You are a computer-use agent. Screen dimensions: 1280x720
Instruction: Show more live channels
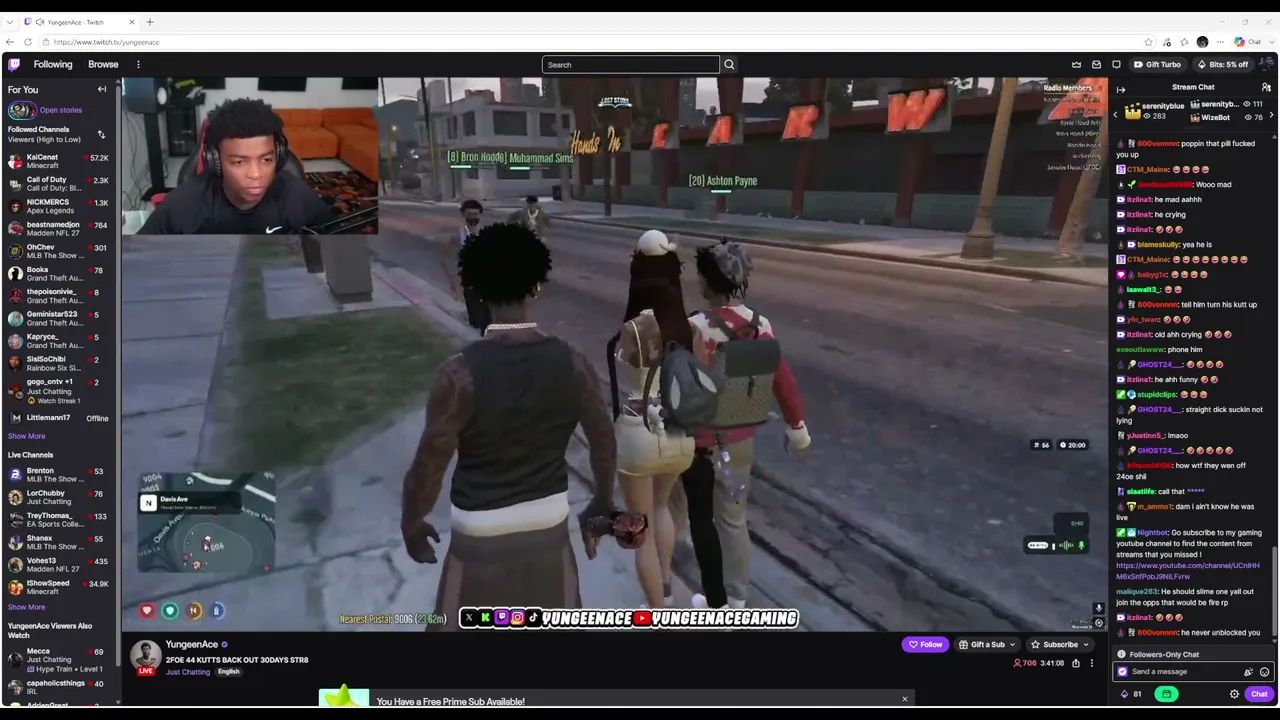[x=27, y=607]
